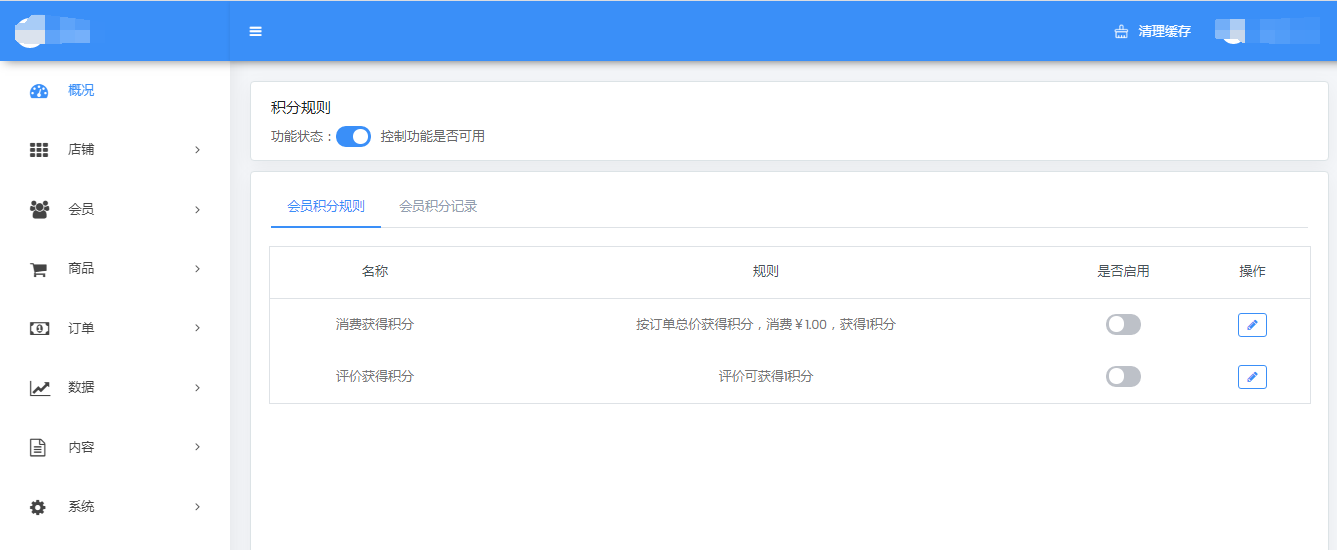Expand the 内容 submenu arrow
Viewport: 1337px width, 550px height.
(197, 447)
